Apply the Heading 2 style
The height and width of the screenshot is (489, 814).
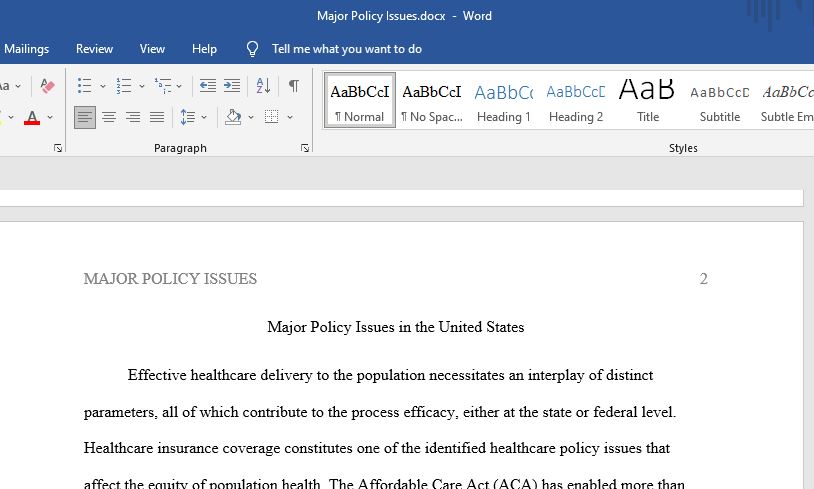click(576, 100)
